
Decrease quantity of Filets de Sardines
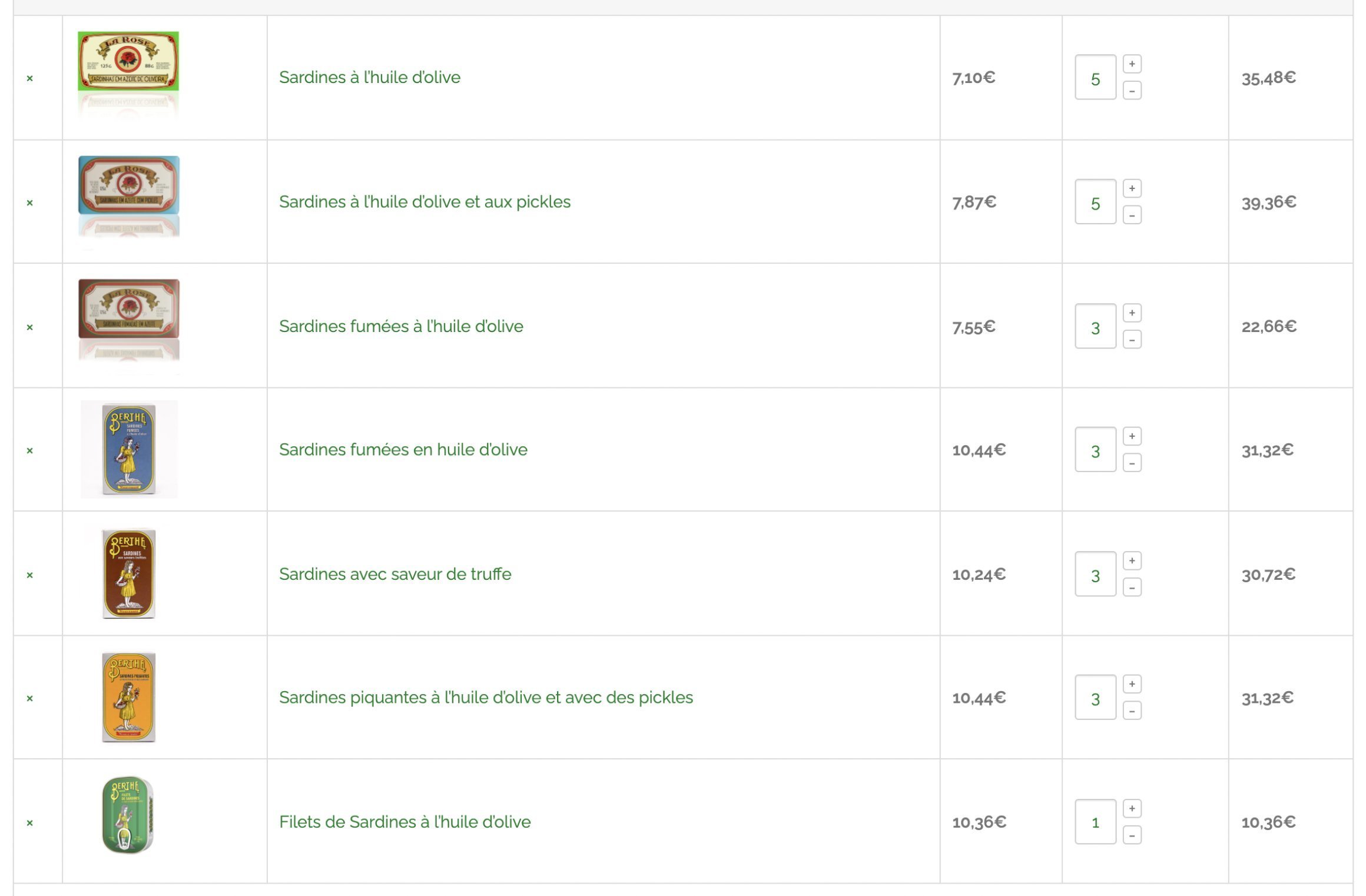click(1132, 835)
